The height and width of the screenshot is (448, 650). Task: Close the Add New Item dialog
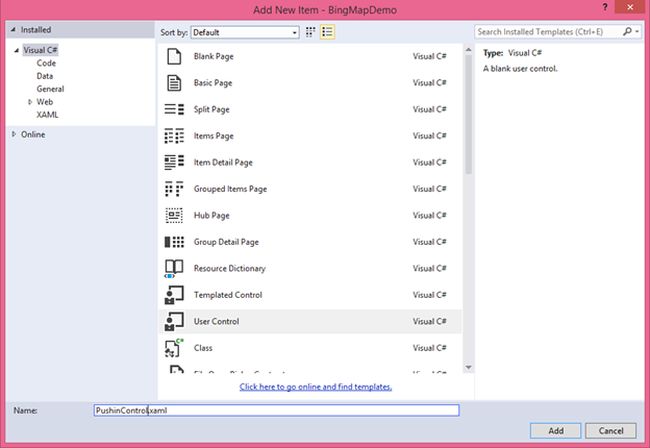[630, 7]
